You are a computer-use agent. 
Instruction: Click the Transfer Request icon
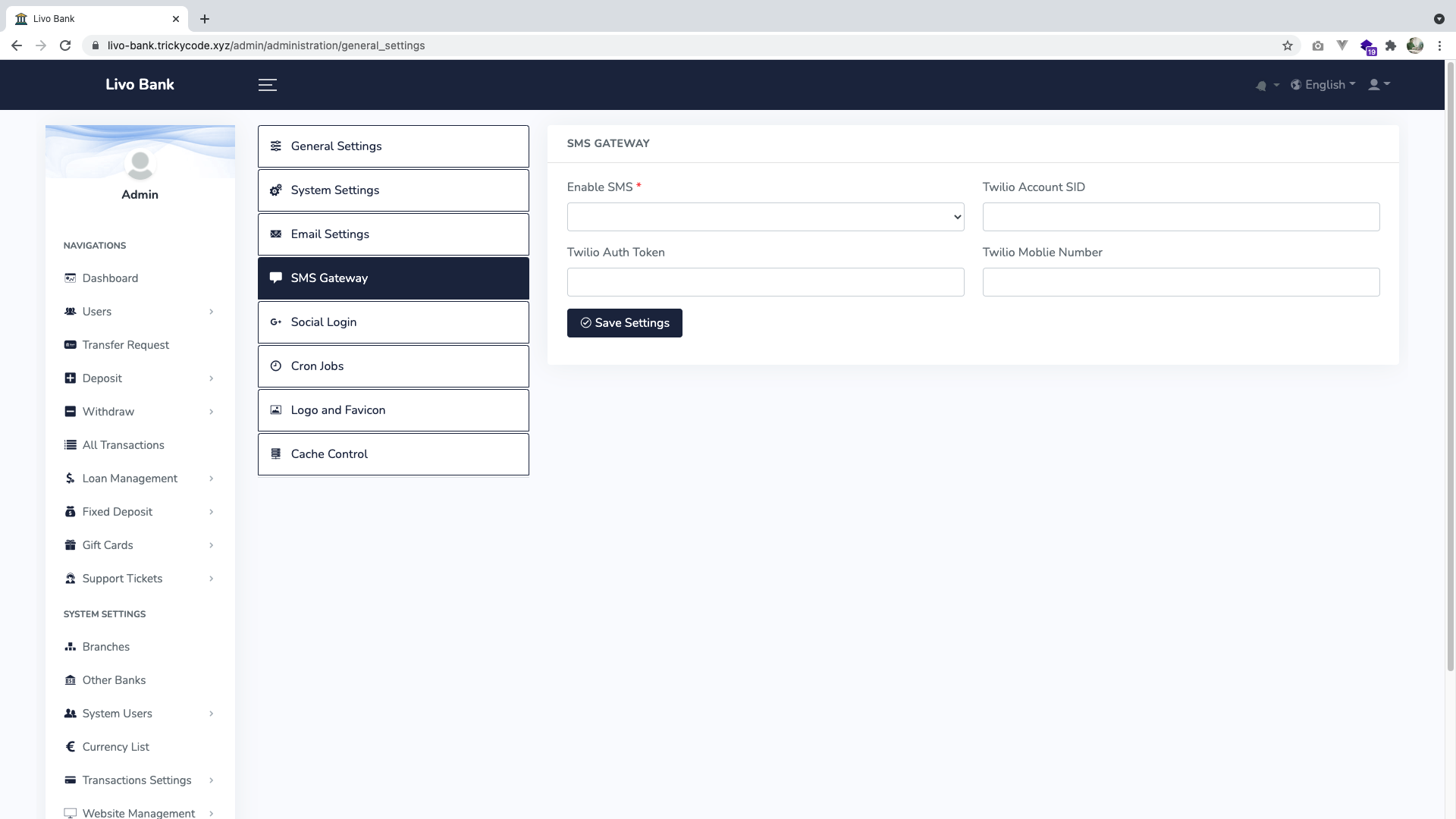coord(70,345)
